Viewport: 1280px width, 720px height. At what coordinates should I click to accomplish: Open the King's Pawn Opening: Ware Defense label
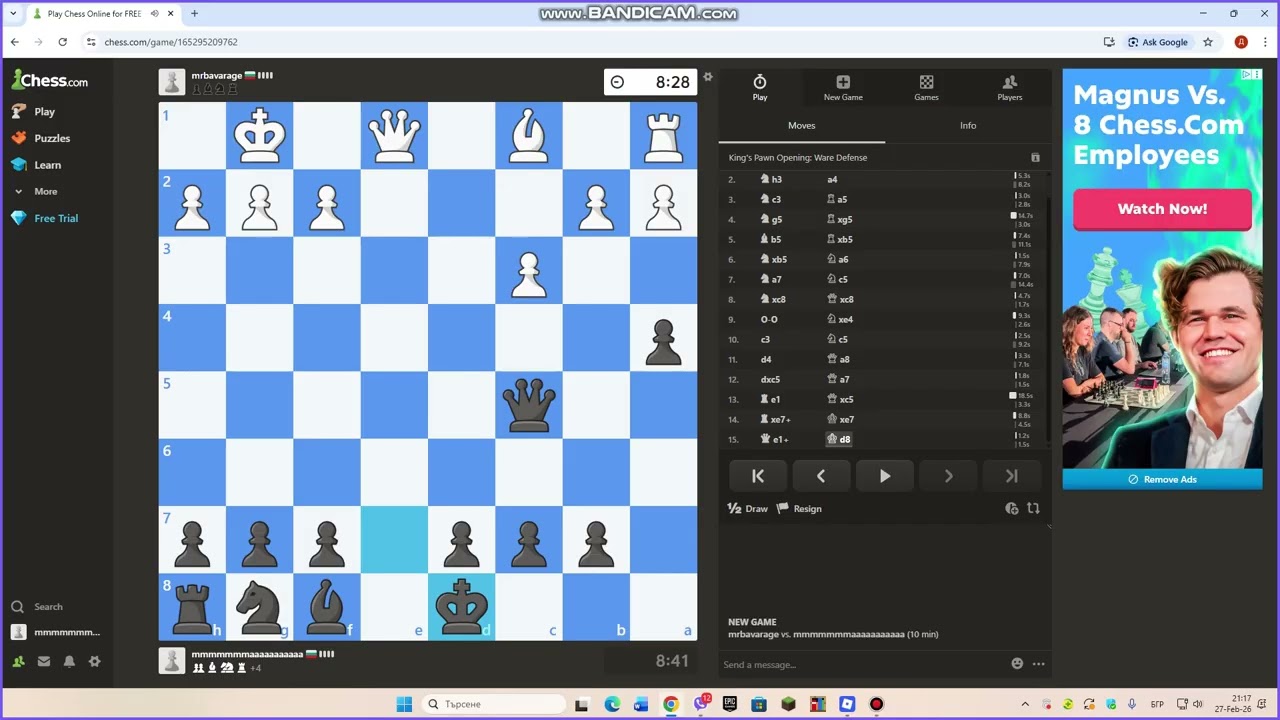(798, 158)
